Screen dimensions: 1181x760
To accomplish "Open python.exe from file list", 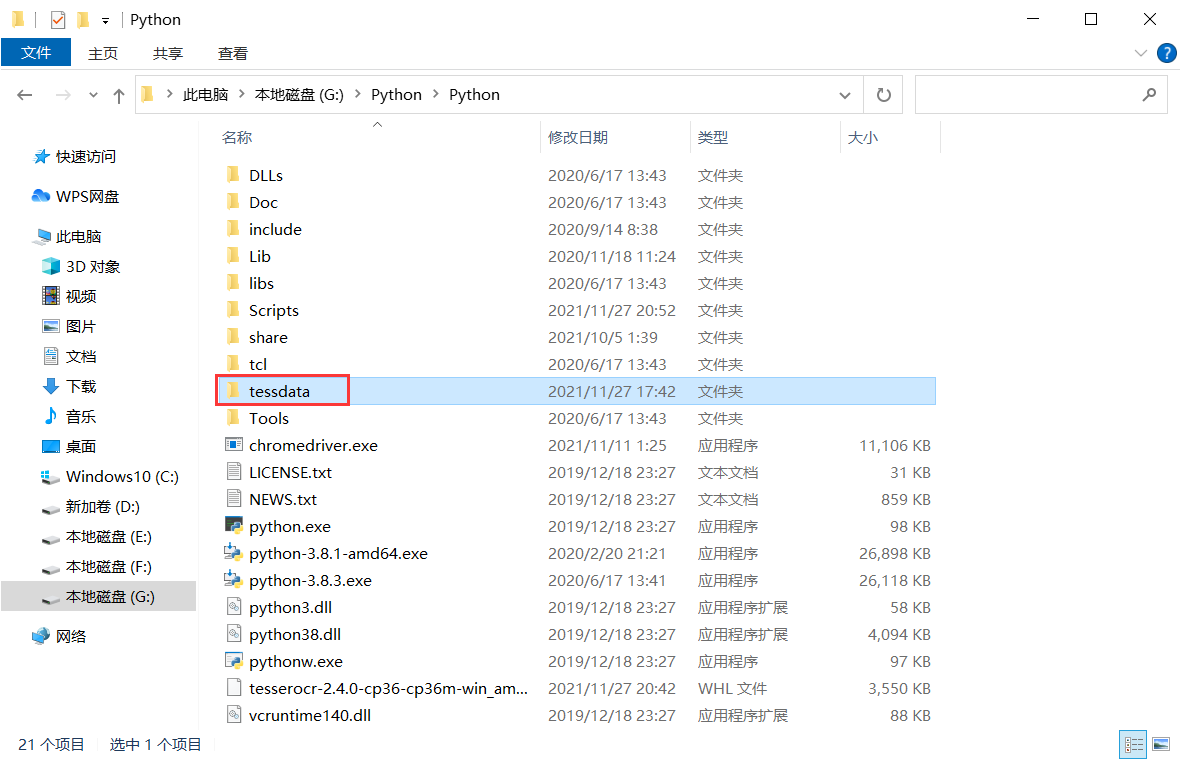I will (289, 526).
